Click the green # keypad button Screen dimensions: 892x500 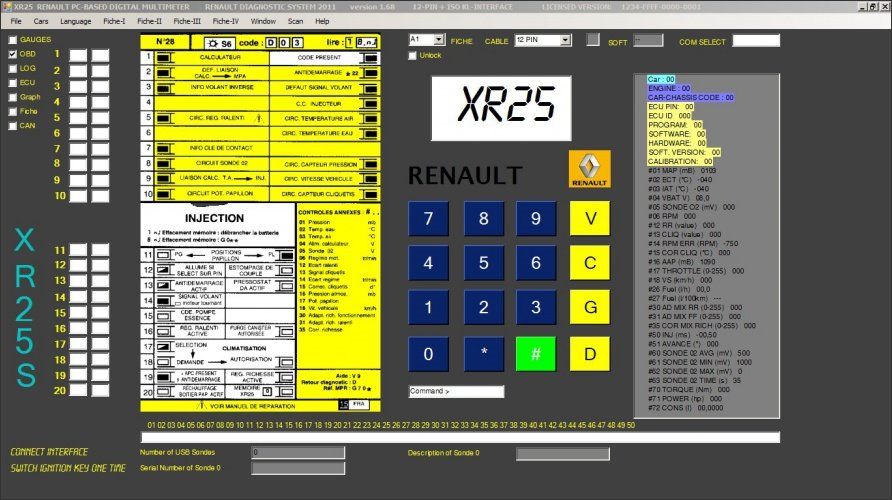tap(536, 354)
